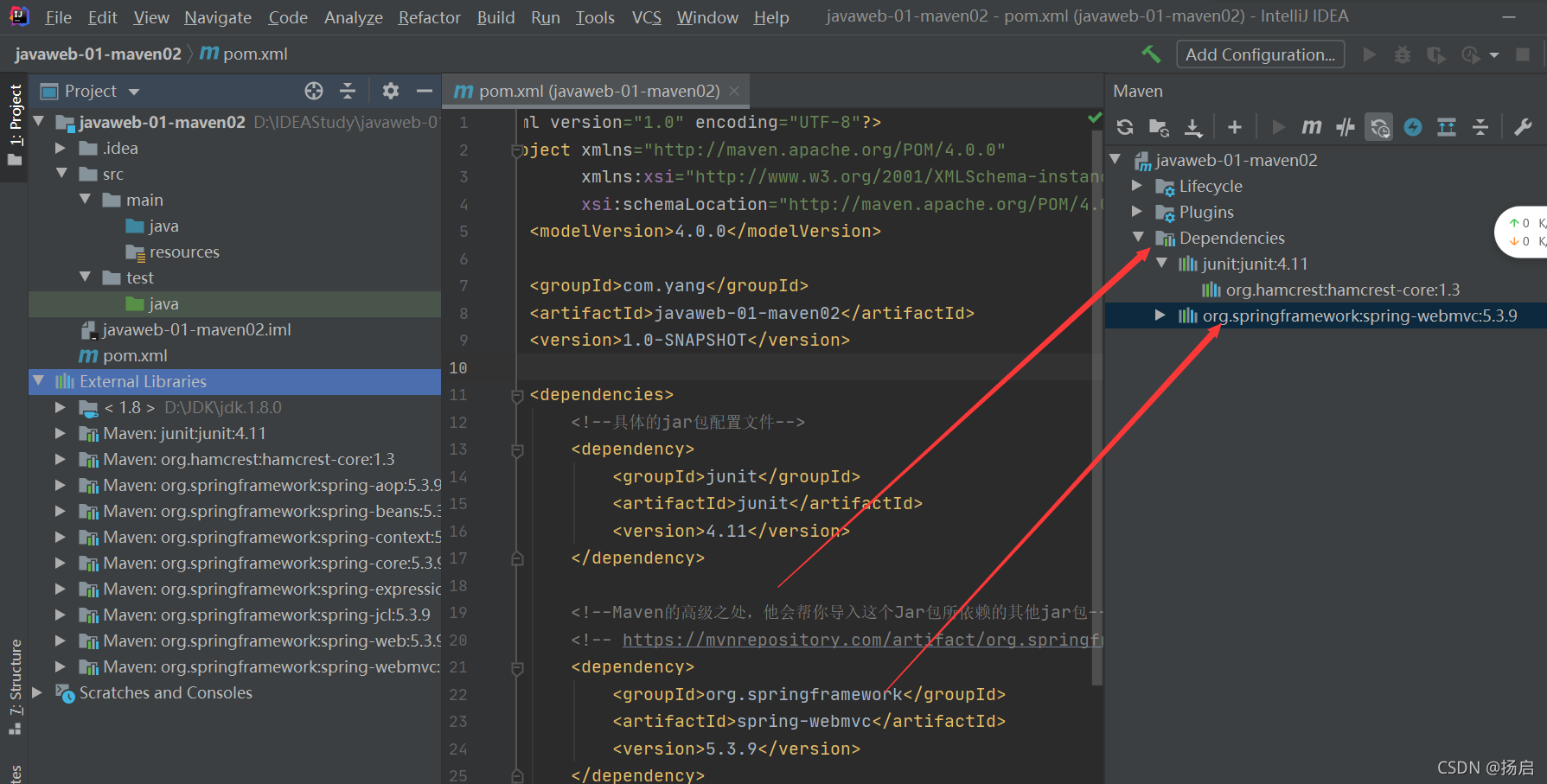Image resolution: width=1547 pixels, height=784 pixels.
Task: Click Add Configuration button
Action: click(x=1260, y=54)
